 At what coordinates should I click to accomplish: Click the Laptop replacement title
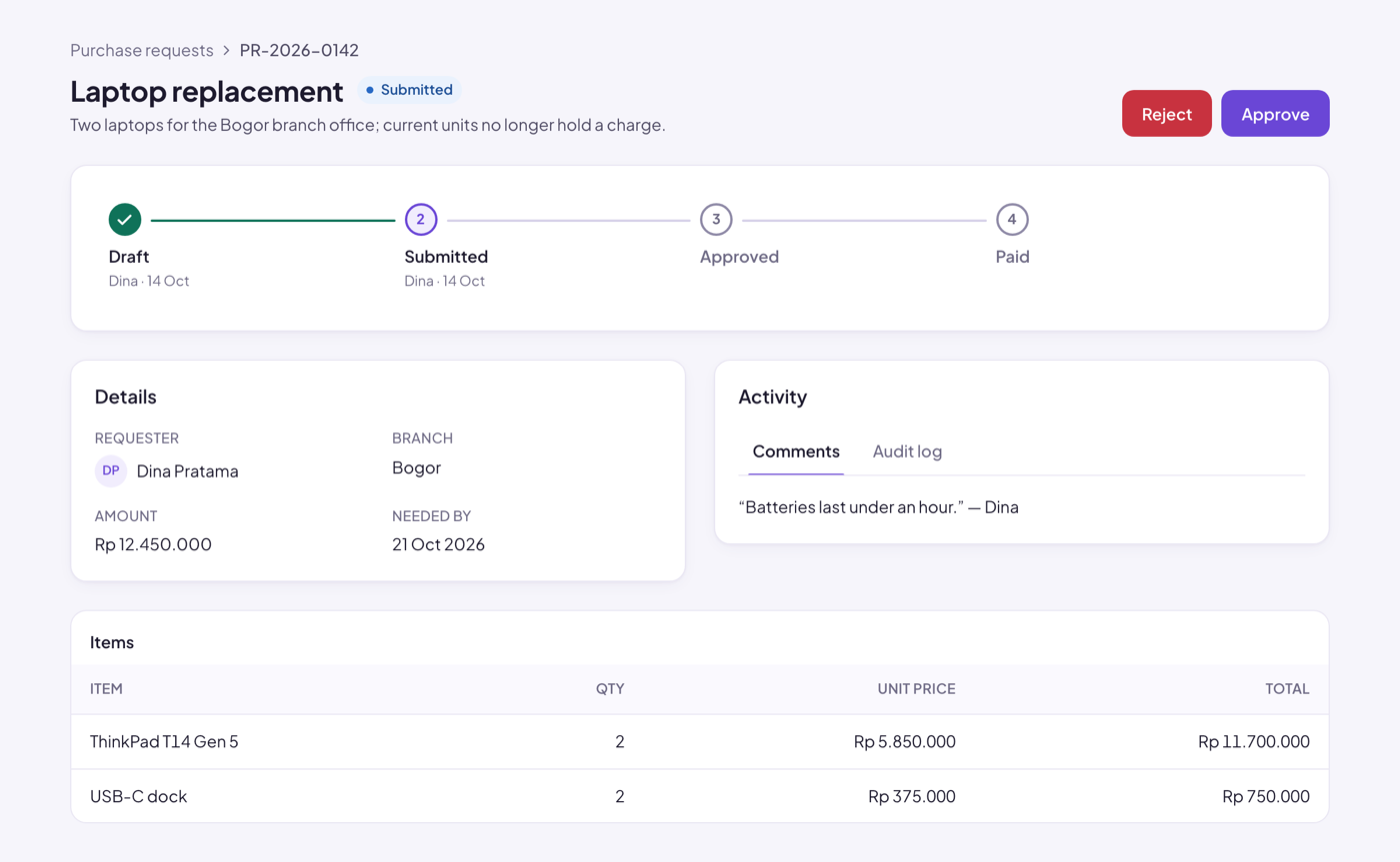[207, 91]
